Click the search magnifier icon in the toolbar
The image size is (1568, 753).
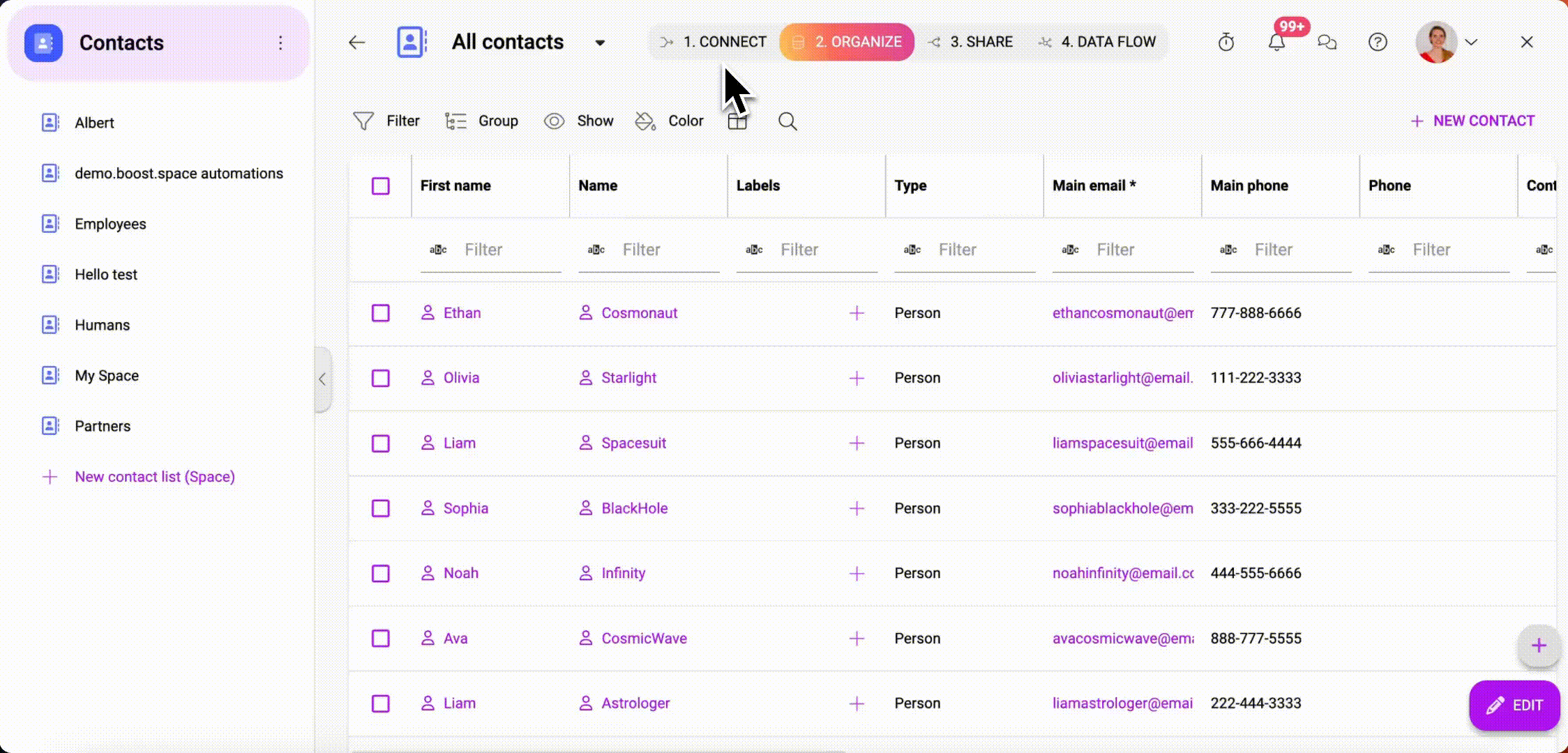point(787,121)
